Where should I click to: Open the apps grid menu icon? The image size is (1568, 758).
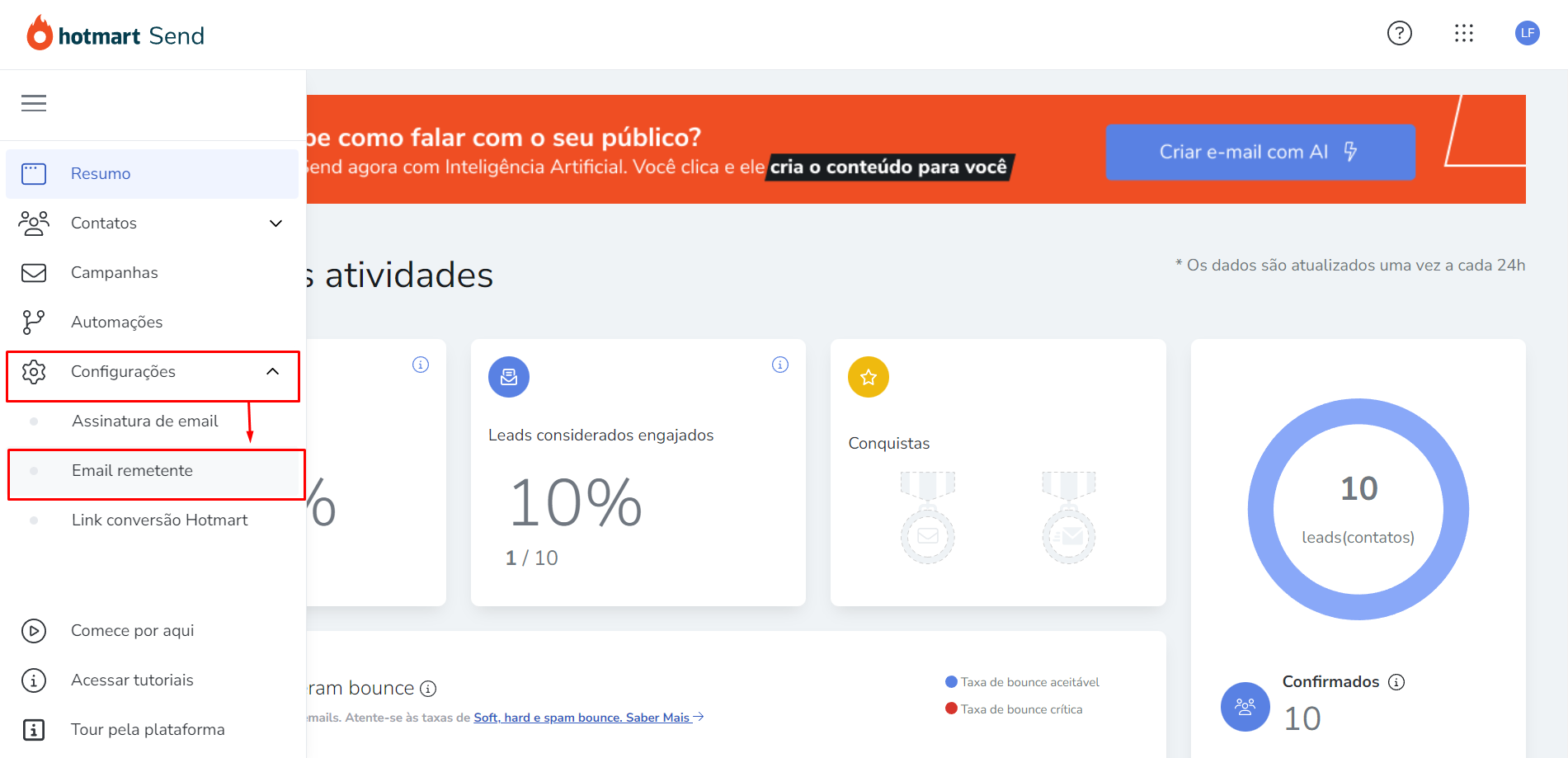coord(1464,33)
